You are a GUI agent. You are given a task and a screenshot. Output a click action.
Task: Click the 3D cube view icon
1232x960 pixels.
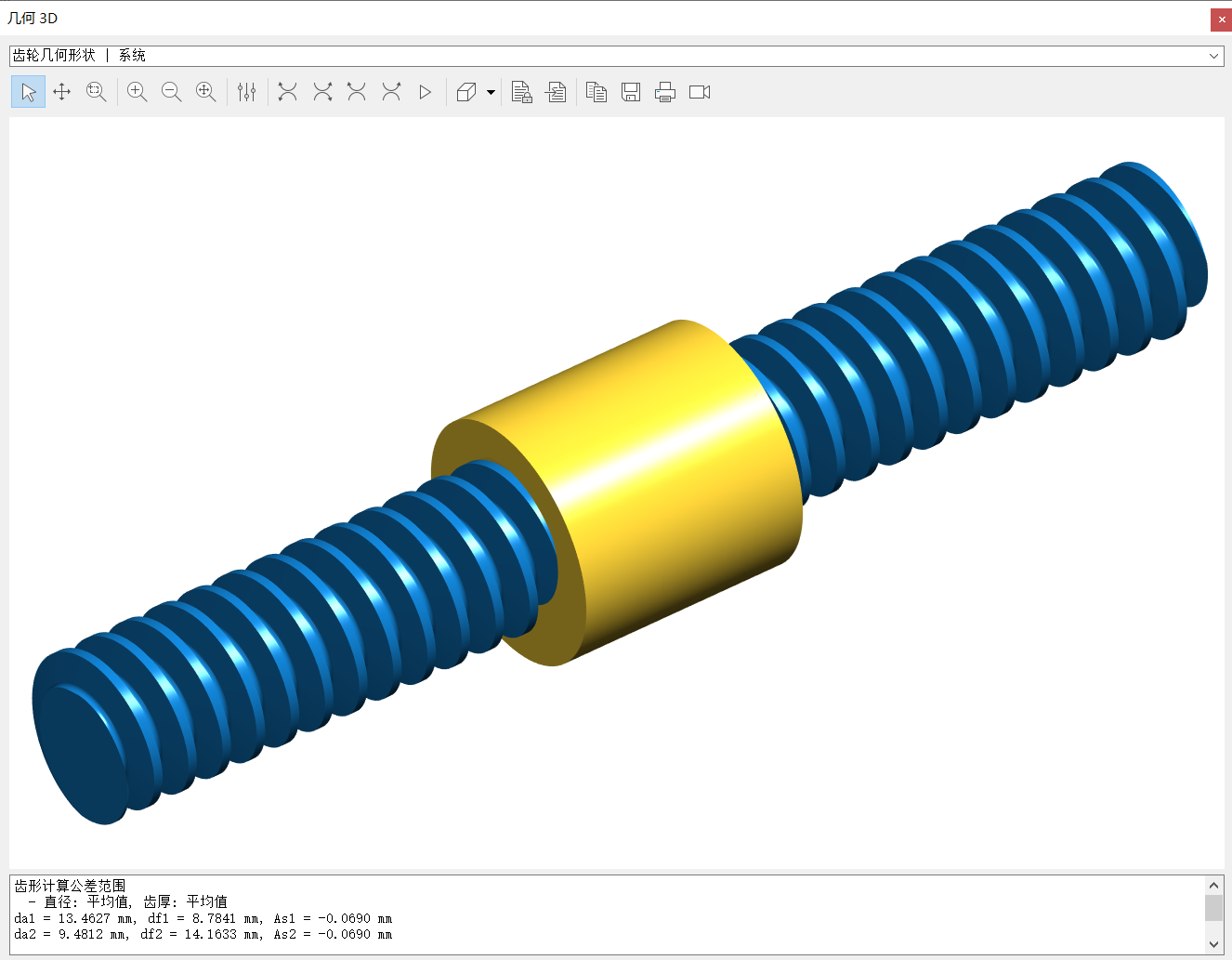pos(466,92)
